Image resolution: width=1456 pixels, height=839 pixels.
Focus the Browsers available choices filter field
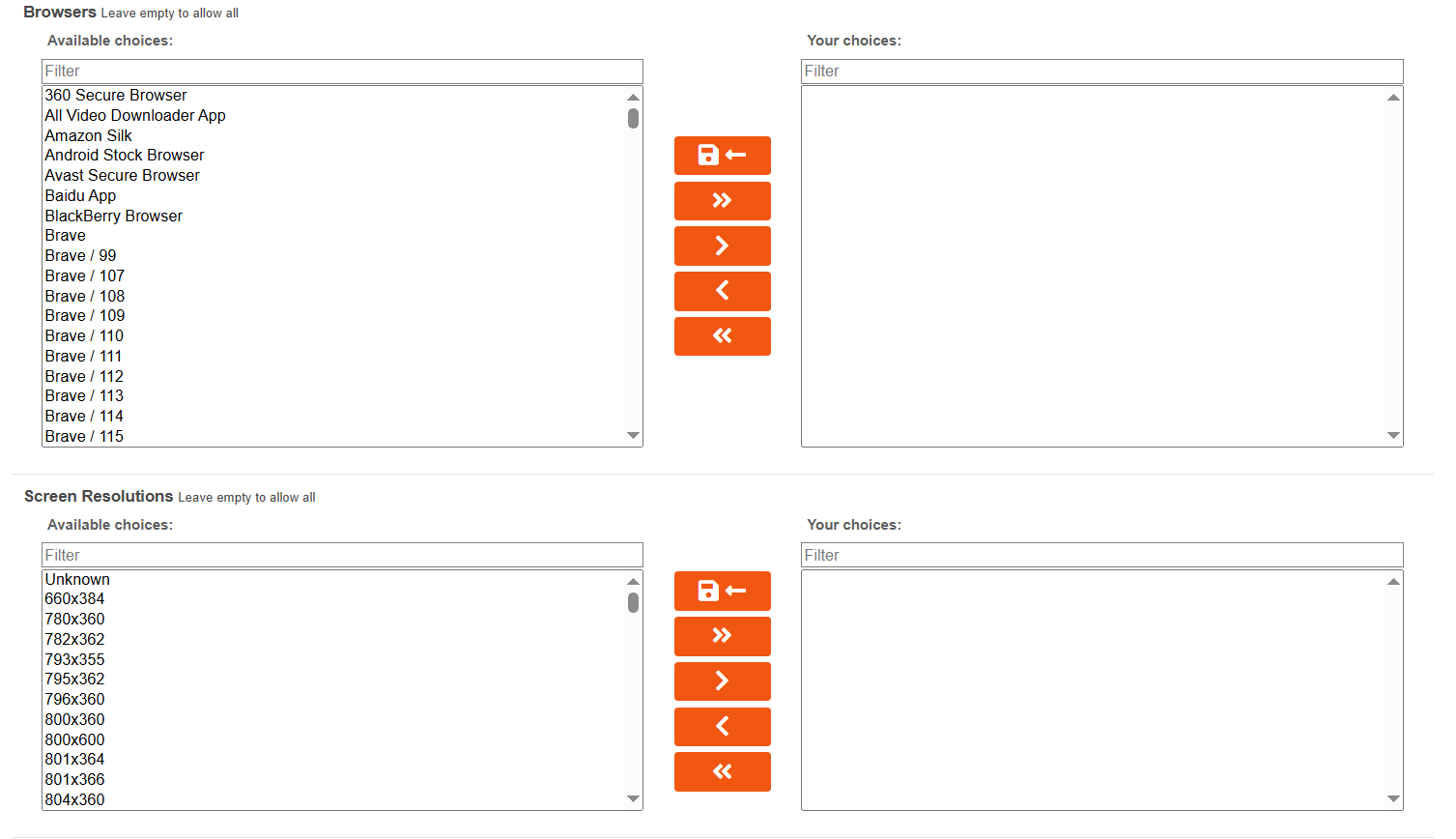342,72
